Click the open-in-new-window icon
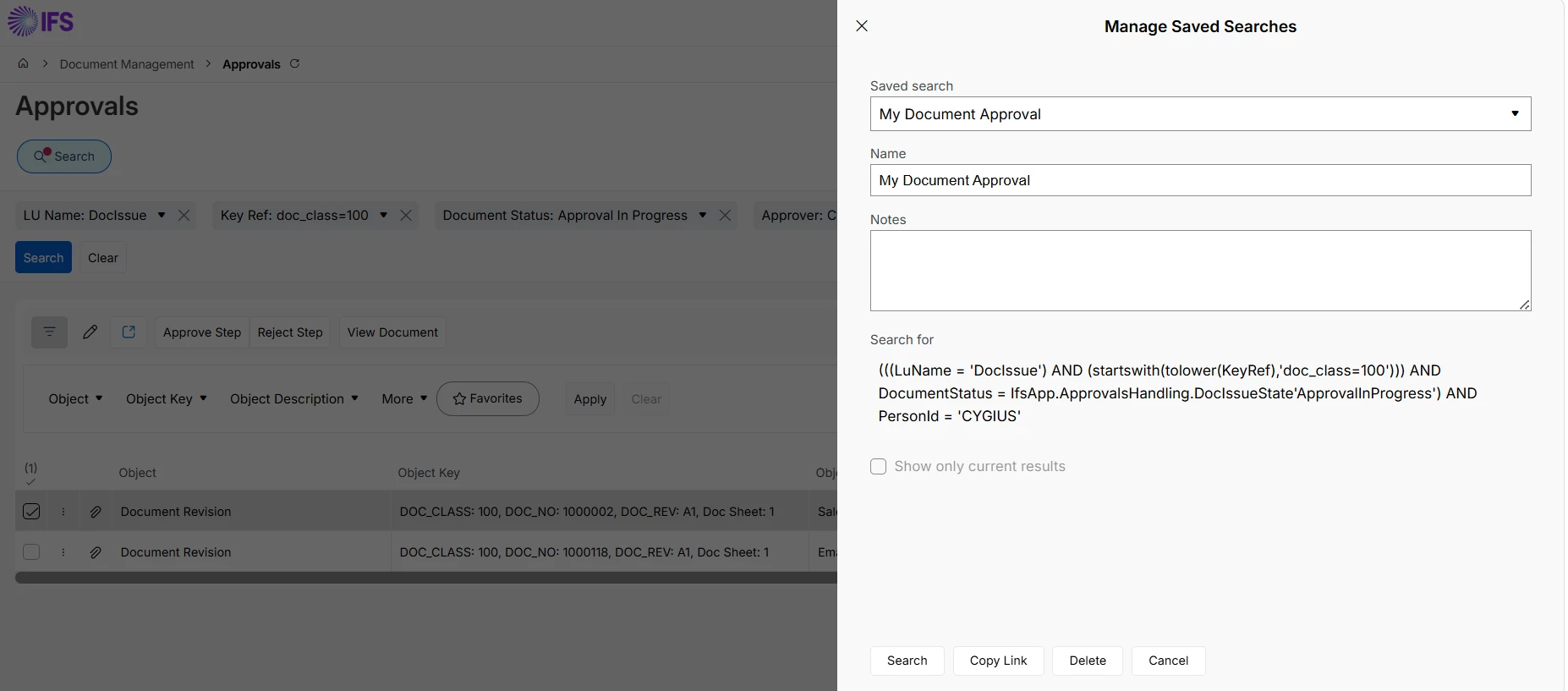 129,332
